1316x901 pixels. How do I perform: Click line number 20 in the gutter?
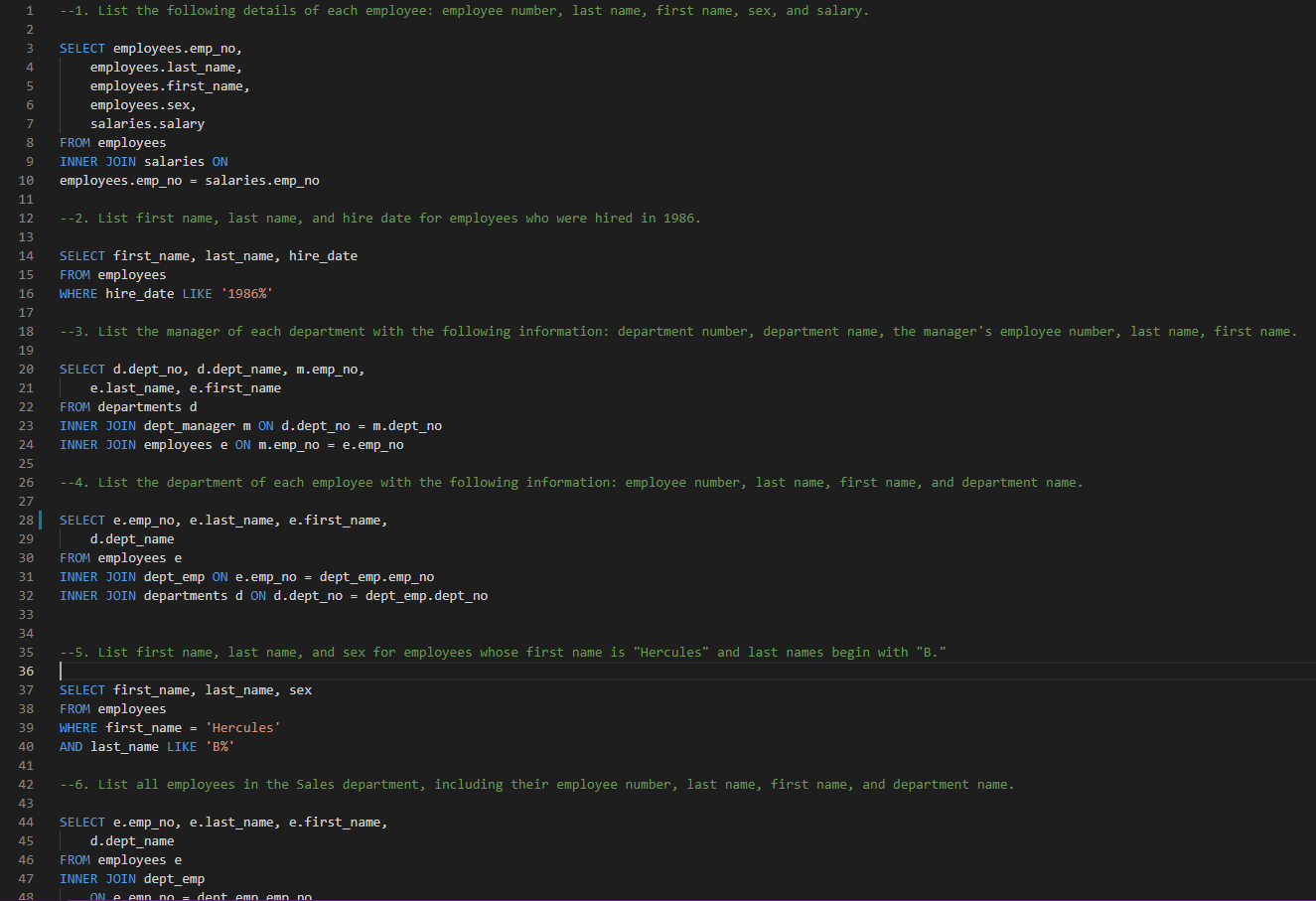click(26, 369)
